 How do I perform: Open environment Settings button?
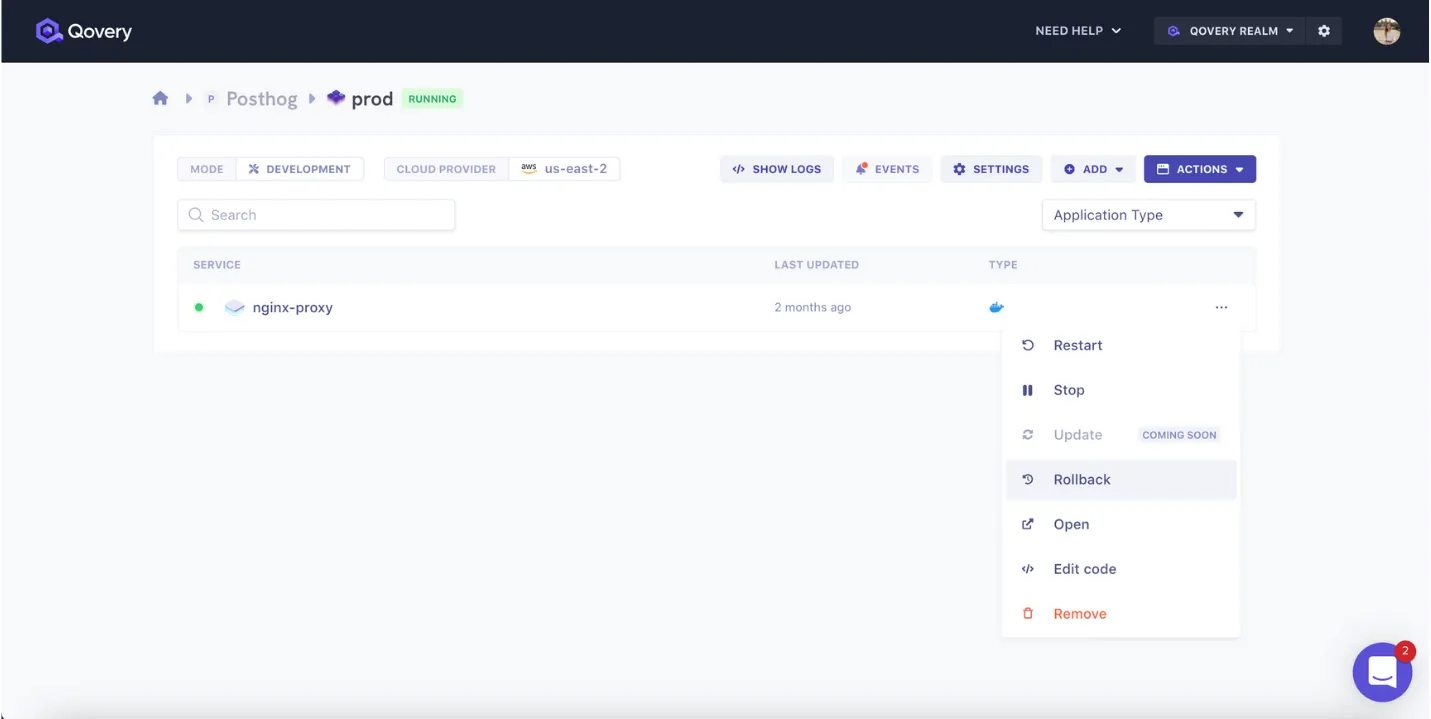(991, 169)
